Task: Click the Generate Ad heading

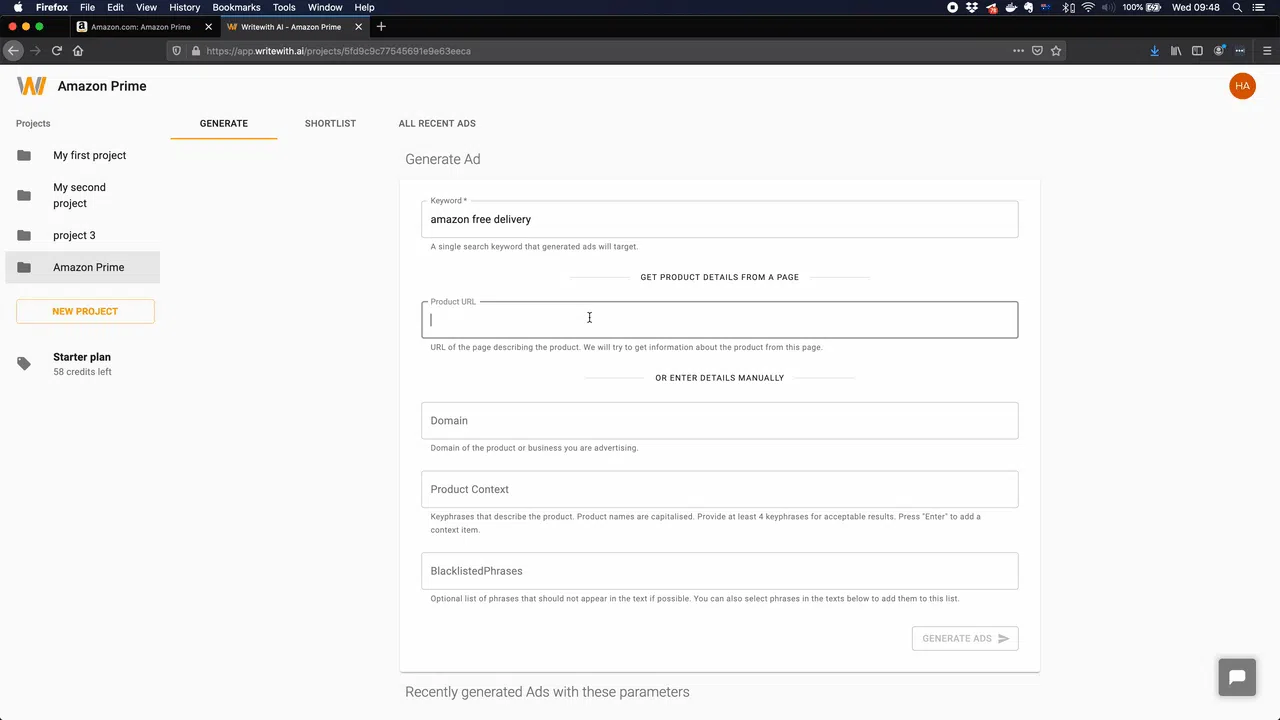Action: (443, 159)
